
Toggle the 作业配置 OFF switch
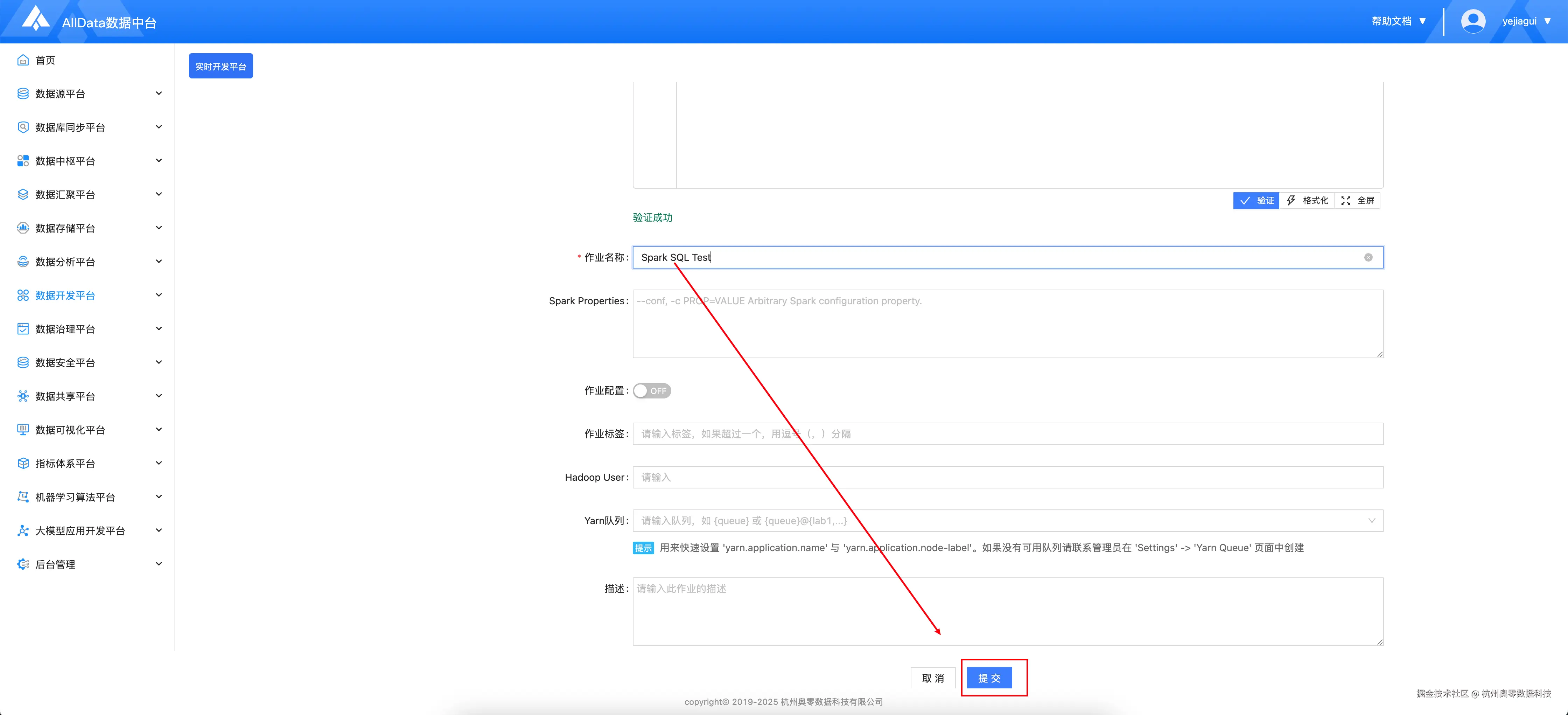(651, 390)
